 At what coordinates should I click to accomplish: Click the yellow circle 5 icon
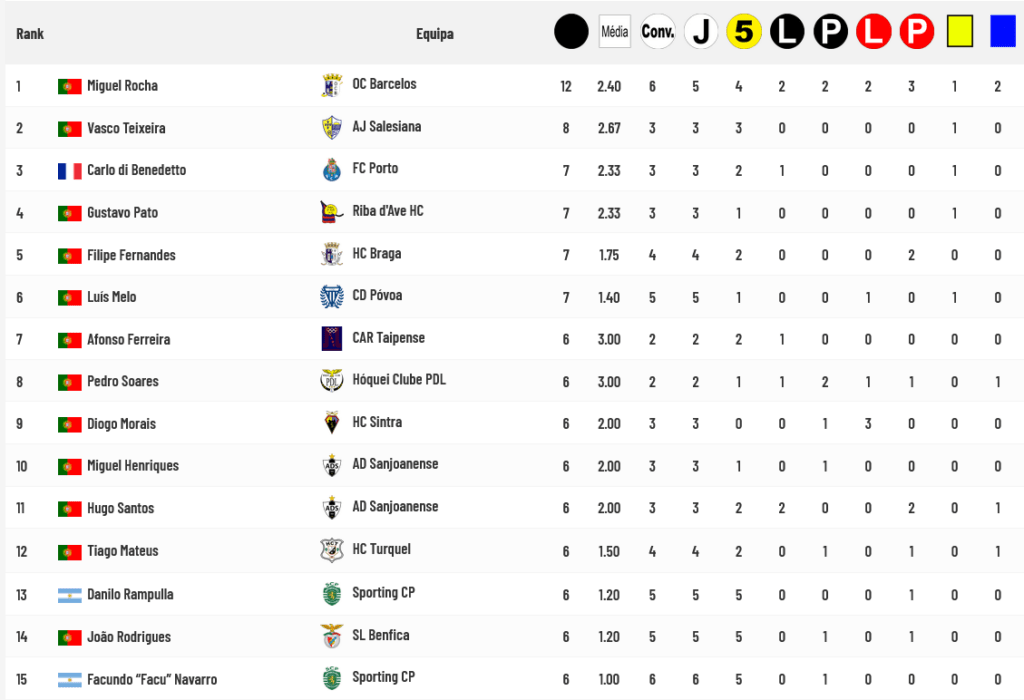pyautogui.click(x=744, y=33)
